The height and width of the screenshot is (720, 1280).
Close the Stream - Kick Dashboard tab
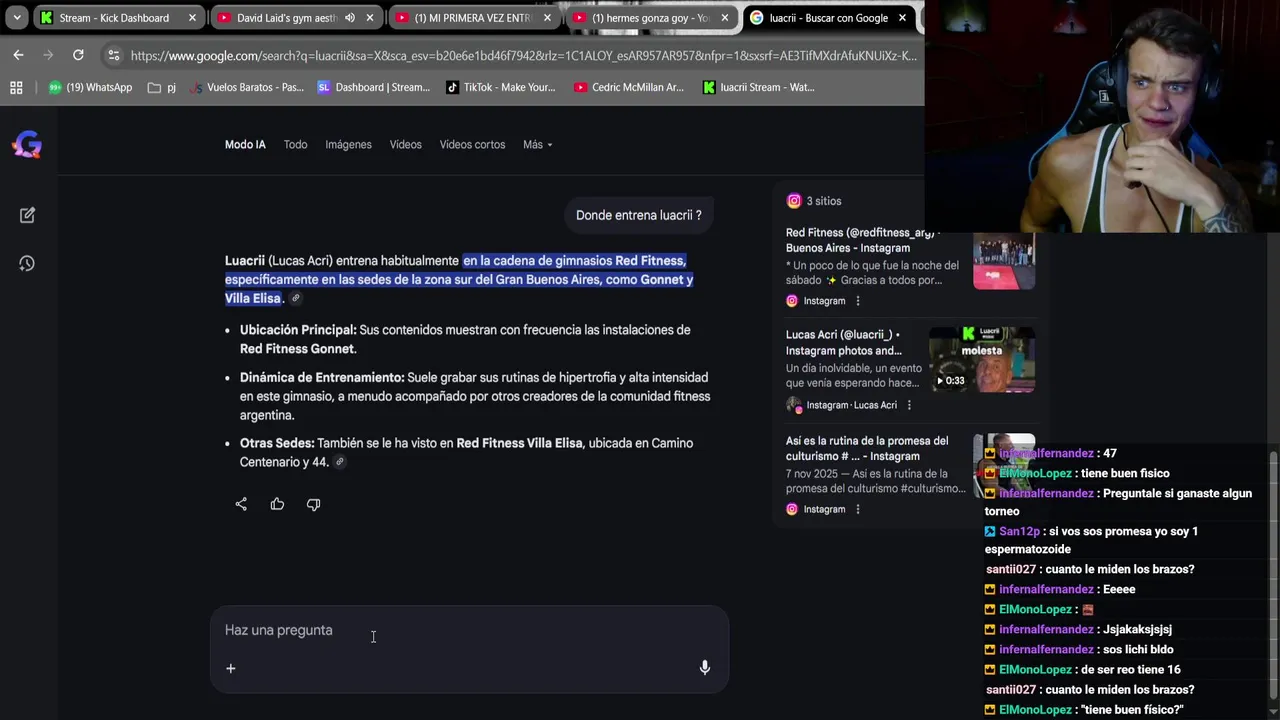192,17
